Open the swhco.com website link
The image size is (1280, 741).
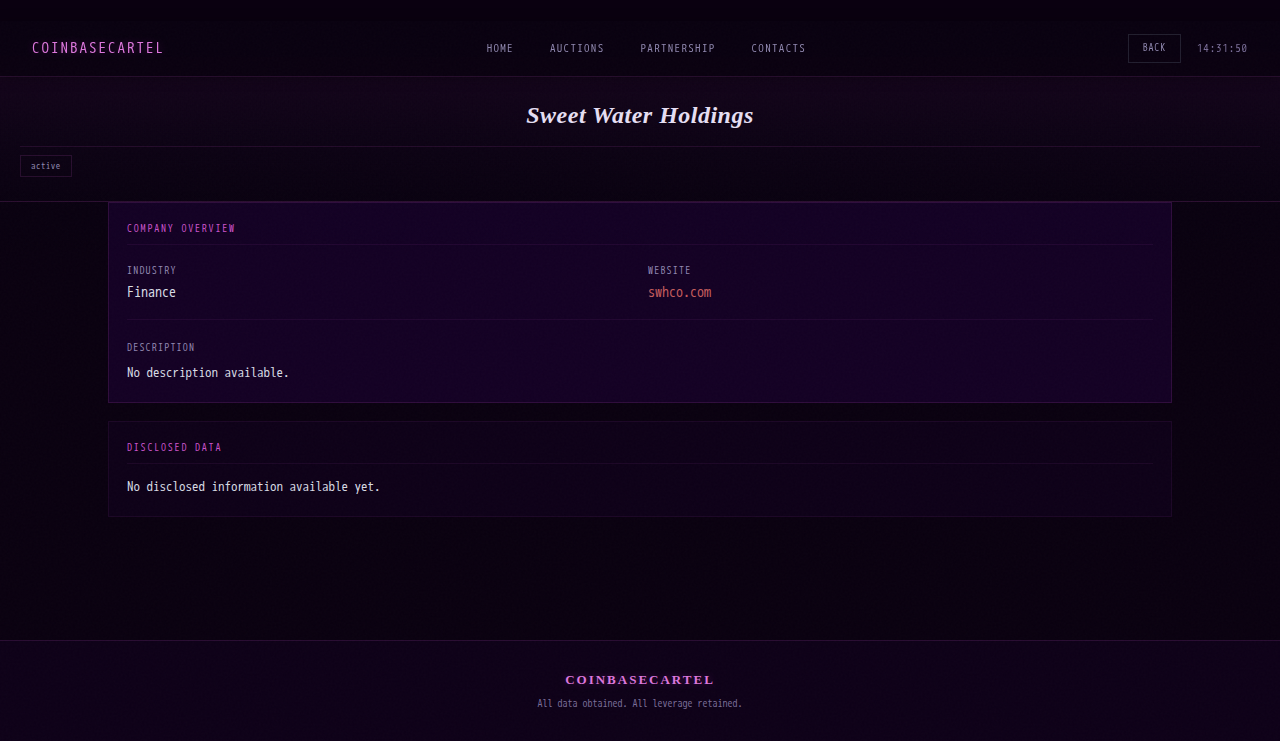click(x=680, y=292)
